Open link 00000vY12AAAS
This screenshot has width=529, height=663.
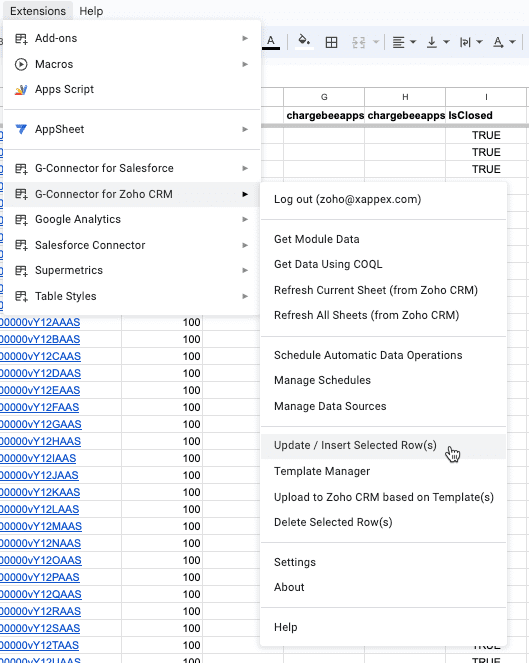click(40, 323)
